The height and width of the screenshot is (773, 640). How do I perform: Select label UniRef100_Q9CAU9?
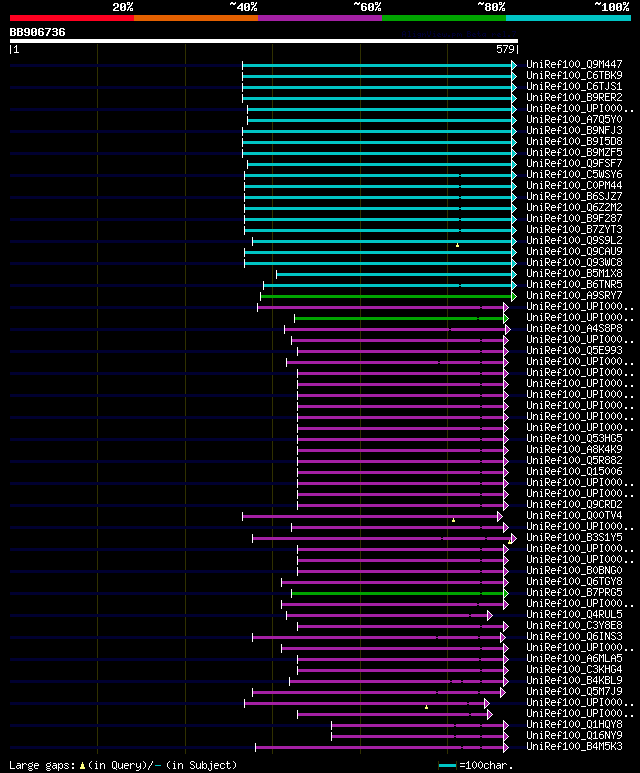(574, 251)
